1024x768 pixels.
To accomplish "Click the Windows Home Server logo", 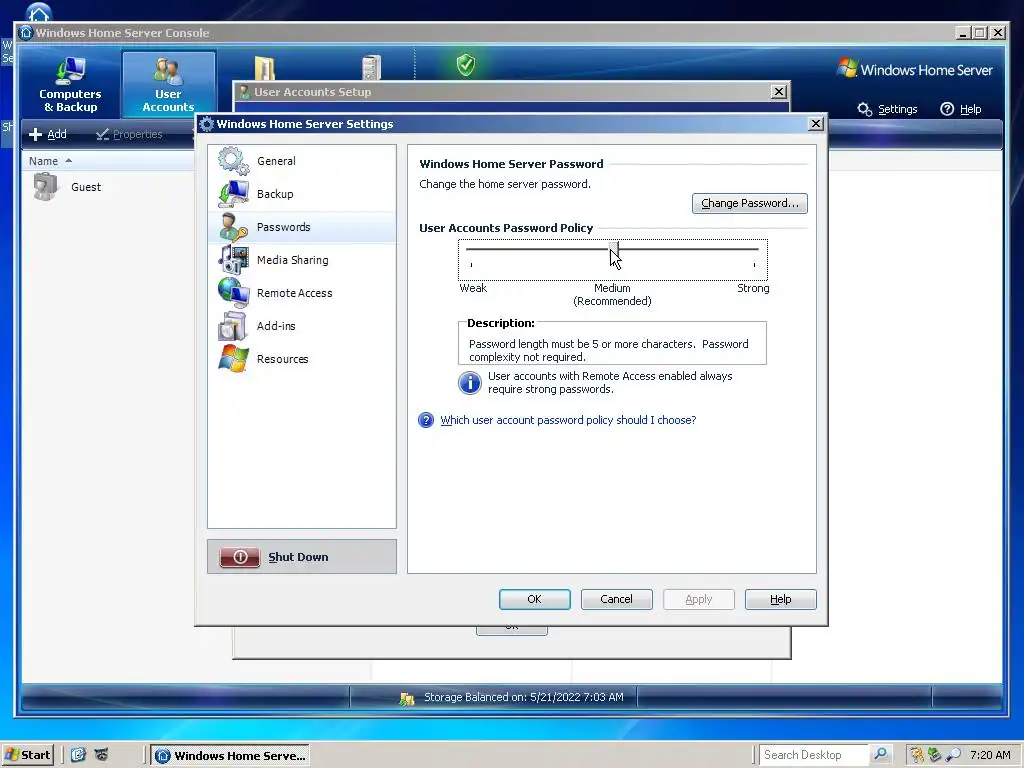I will [915, 69].
